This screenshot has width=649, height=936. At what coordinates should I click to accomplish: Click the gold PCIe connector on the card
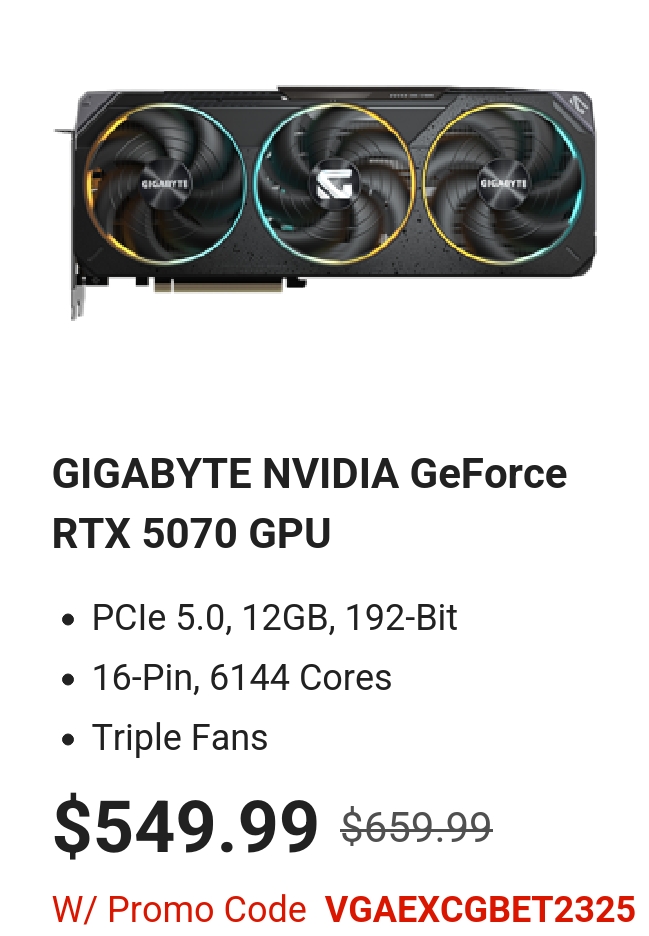[218, 287]
